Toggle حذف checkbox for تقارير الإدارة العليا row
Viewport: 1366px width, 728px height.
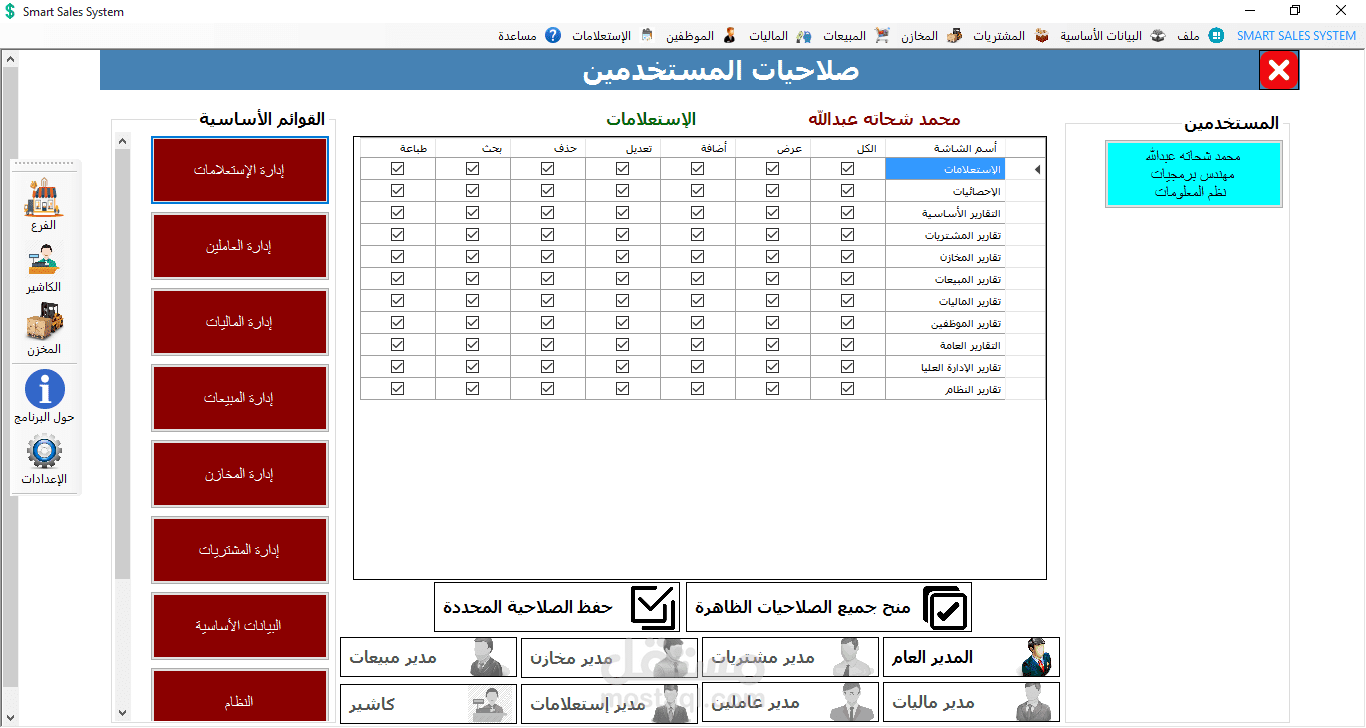point(547,367)
